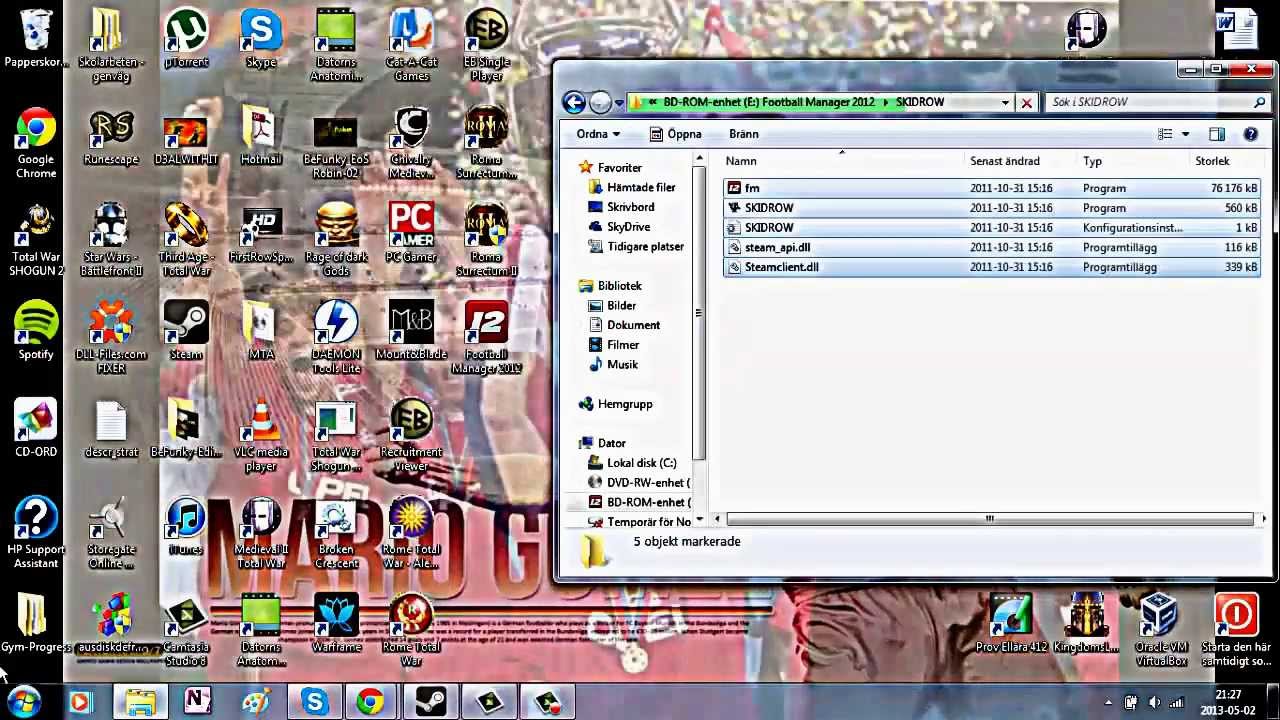Change the file view with the view button

[1165, 134]
